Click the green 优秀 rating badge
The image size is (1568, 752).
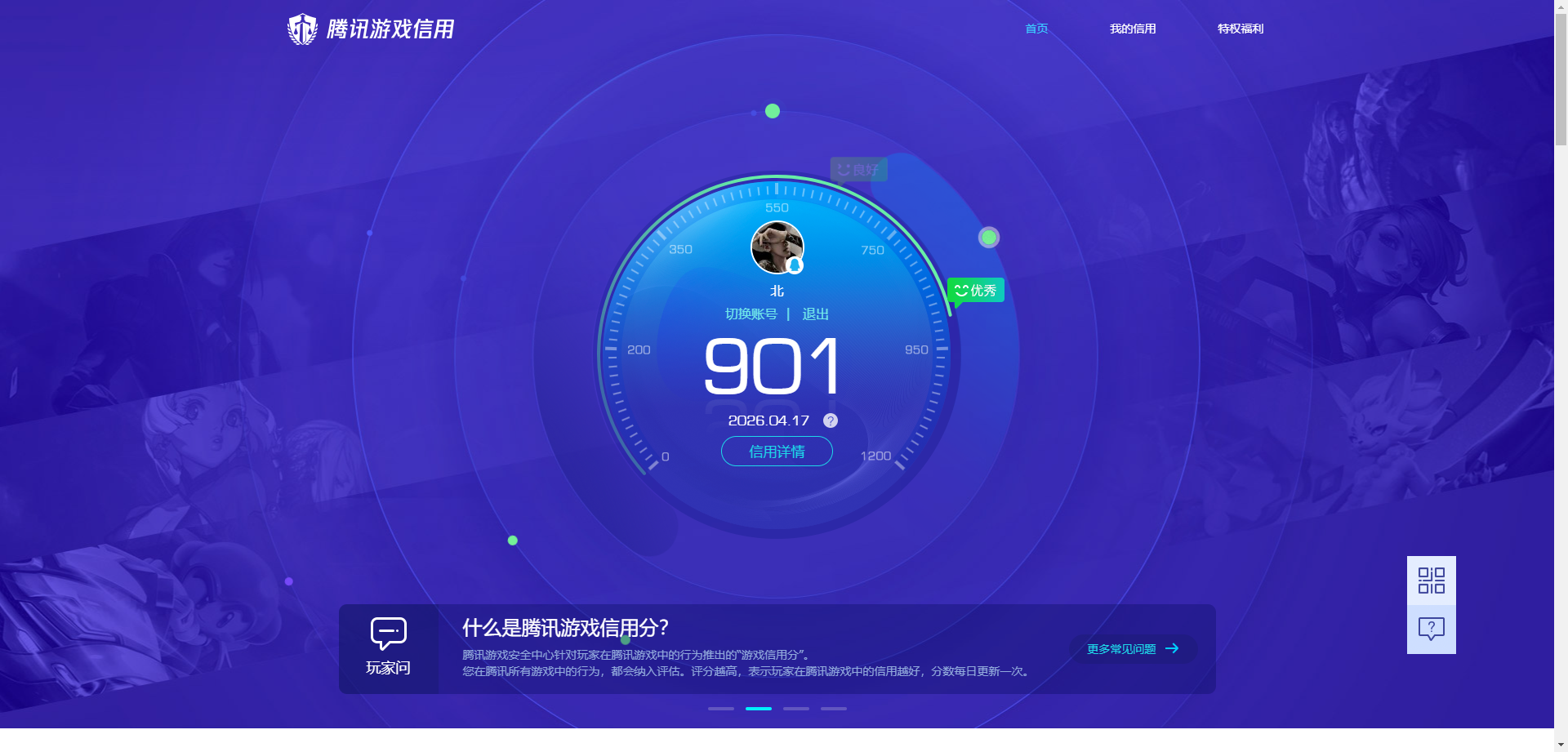[x=975, y=290]
